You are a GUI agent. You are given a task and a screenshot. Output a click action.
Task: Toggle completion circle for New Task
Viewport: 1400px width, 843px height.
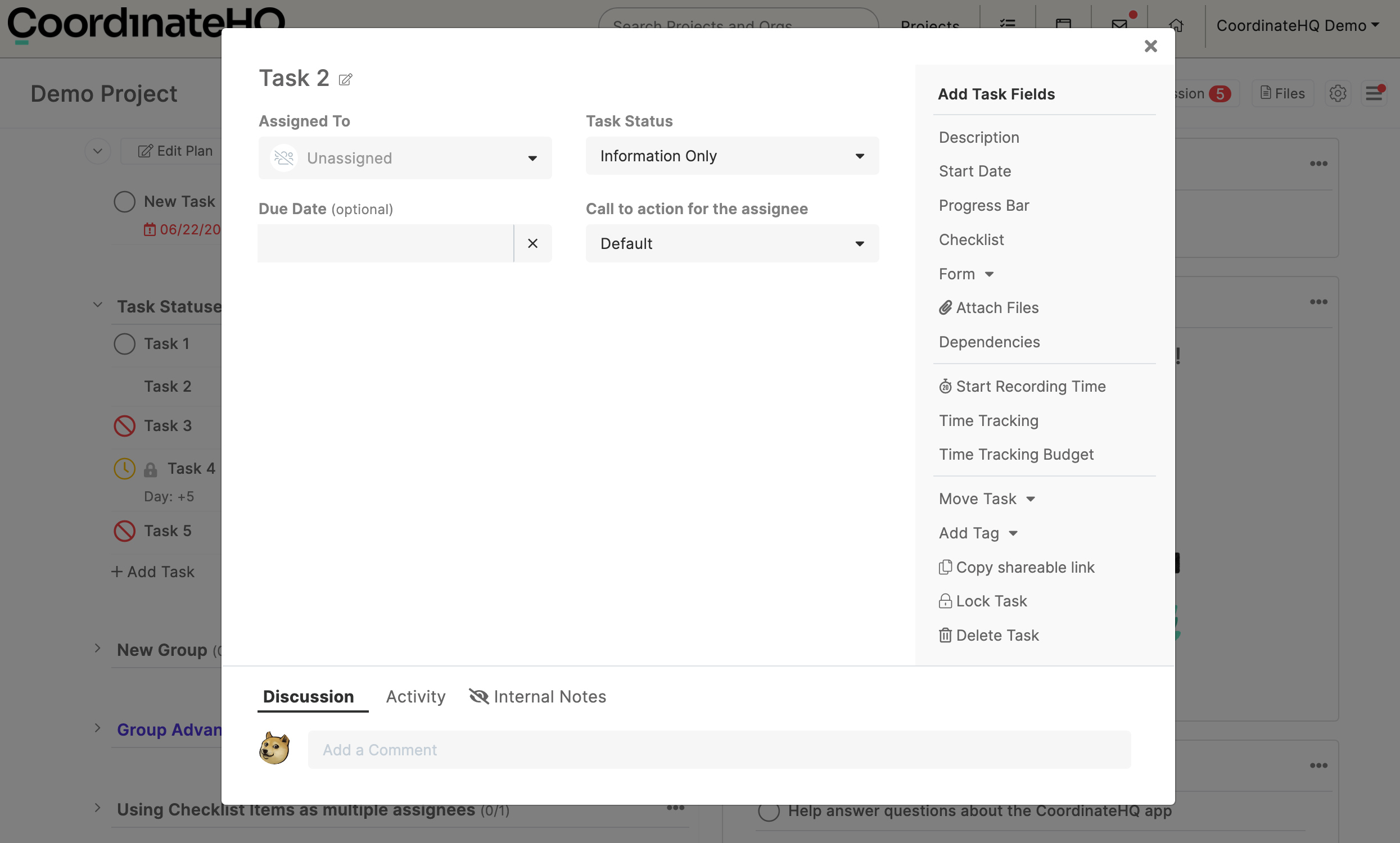tap(124, 202)
